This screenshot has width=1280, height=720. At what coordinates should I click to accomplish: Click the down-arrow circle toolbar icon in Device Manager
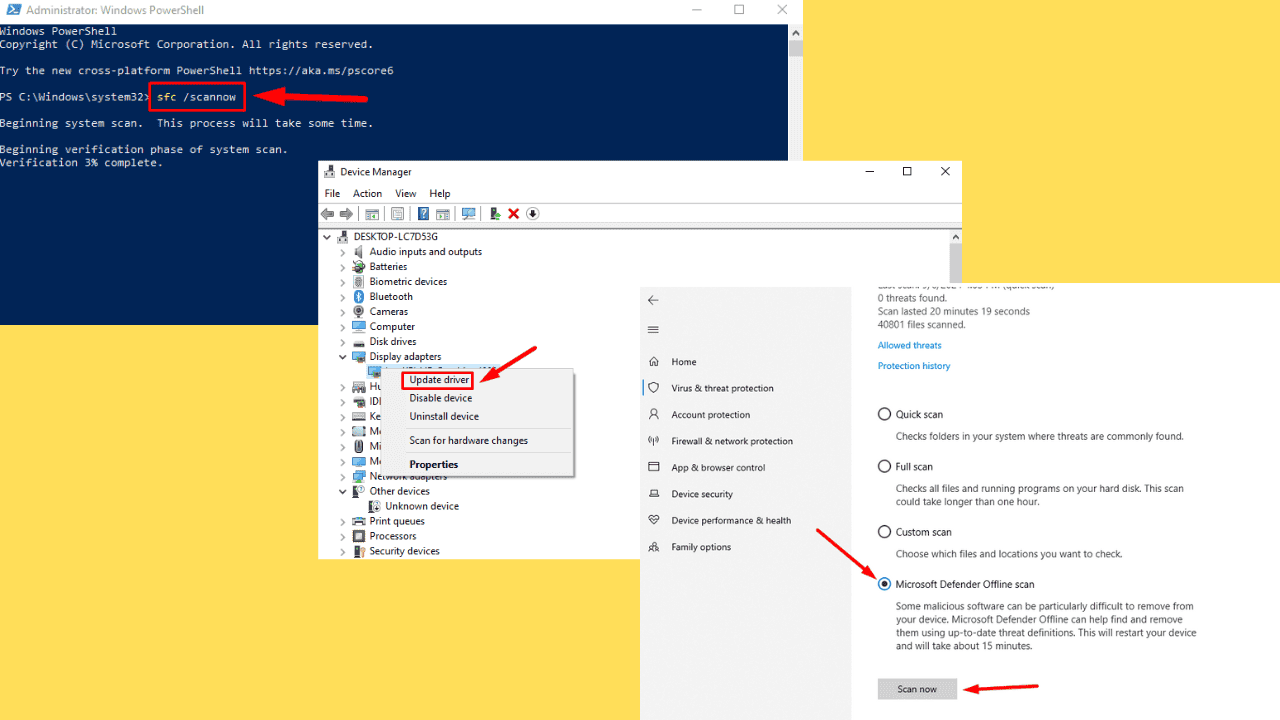coord(533,214)
